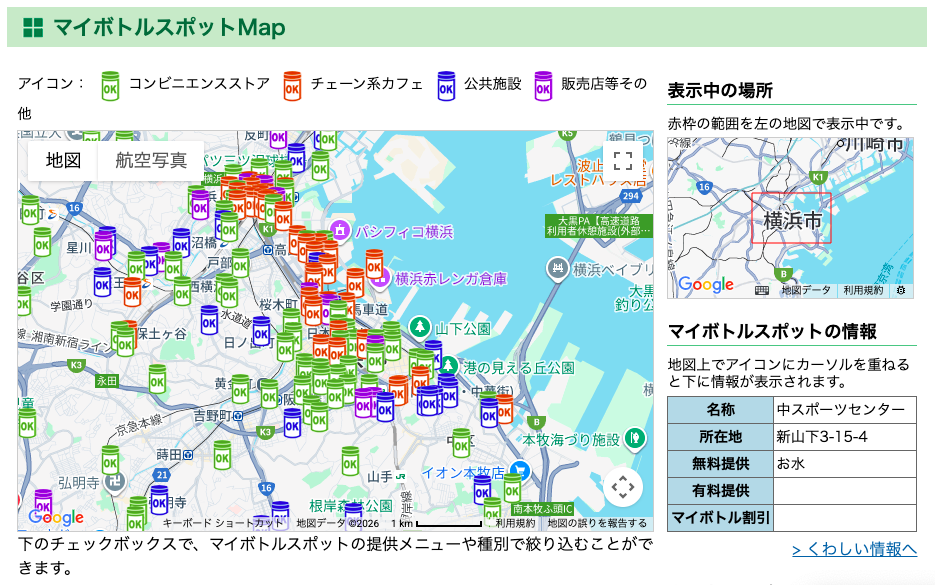Click the パシフィコ横浜 landmark pin
This screenshot has width=935, height=585.
[x=340, y=231]
